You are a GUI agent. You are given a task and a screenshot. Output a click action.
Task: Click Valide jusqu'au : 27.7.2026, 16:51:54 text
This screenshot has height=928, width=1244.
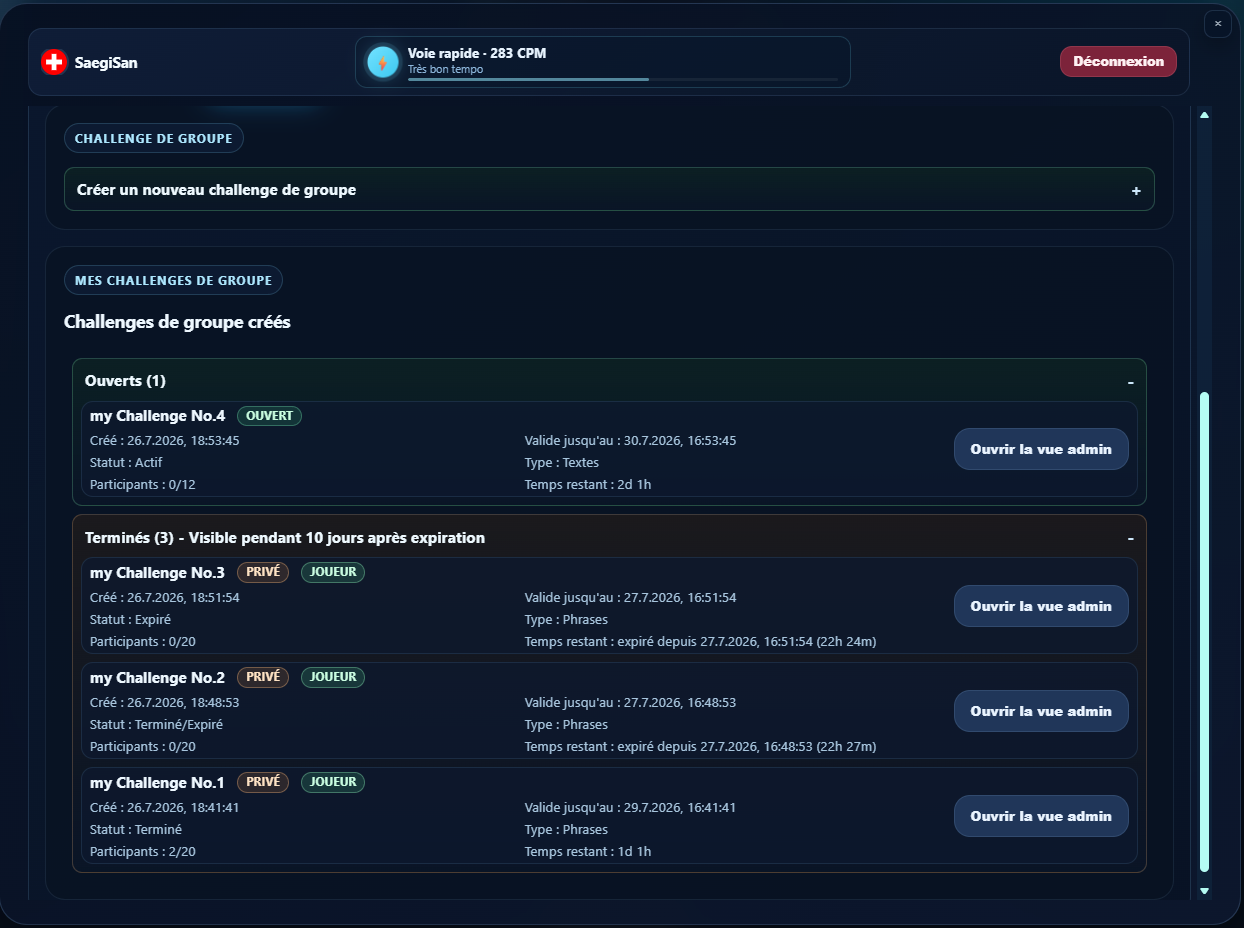pos(630,598)
